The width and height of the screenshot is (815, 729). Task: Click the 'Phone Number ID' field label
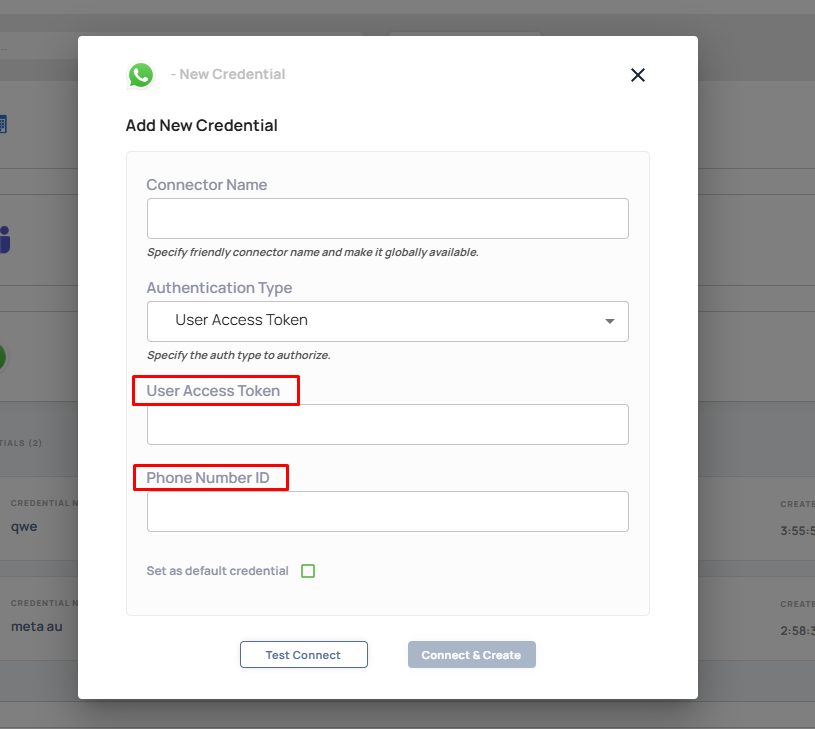point(208,478)
